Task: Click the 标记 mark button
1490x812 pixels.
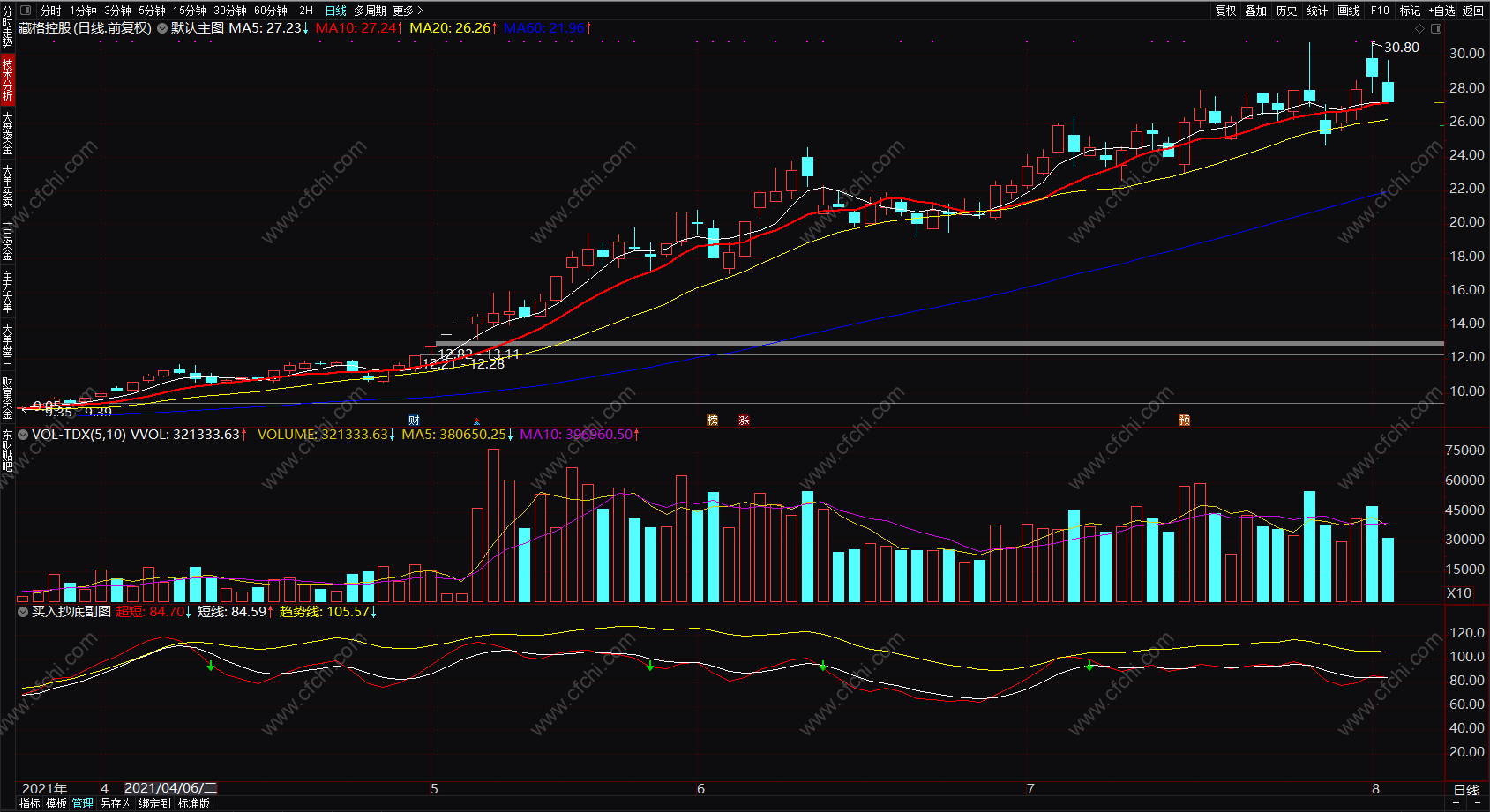Action: pyautogui.click(x=1411, y=11)
